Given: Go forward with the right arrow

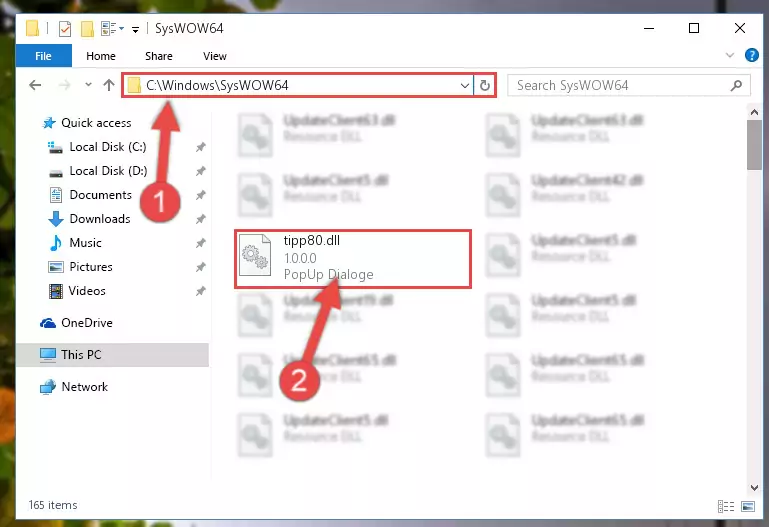Looking at the screenshot, I should point(64,85).
